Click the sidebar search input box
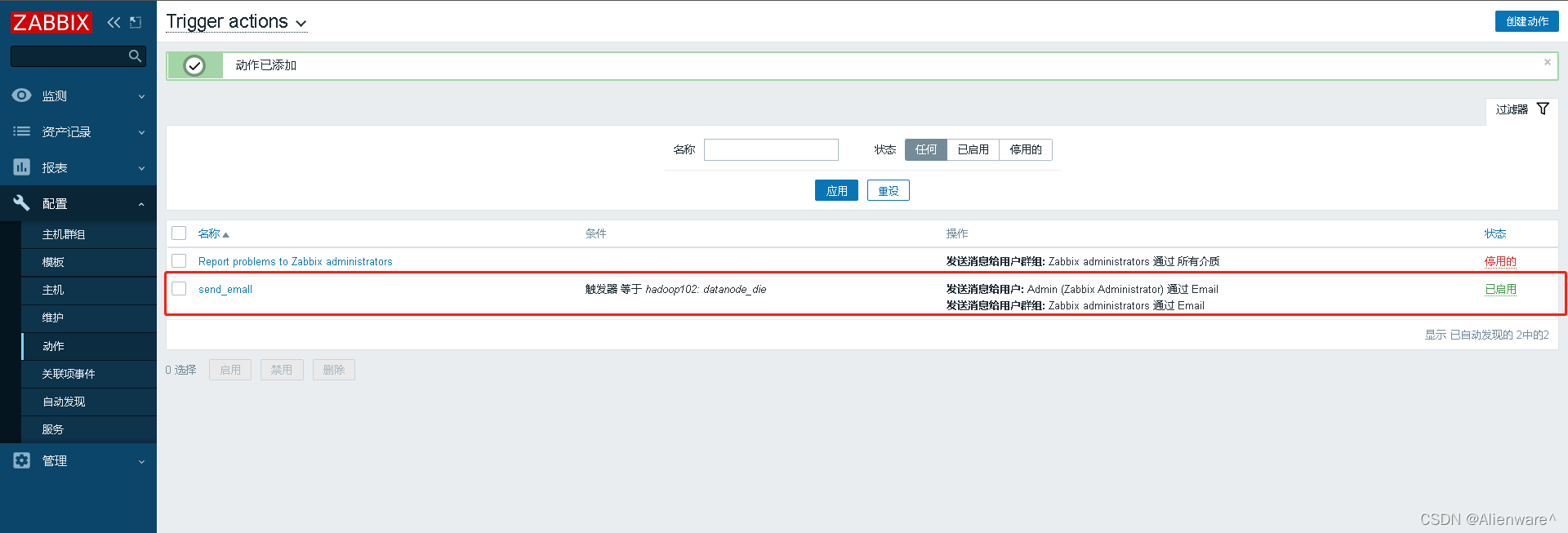 70,56
